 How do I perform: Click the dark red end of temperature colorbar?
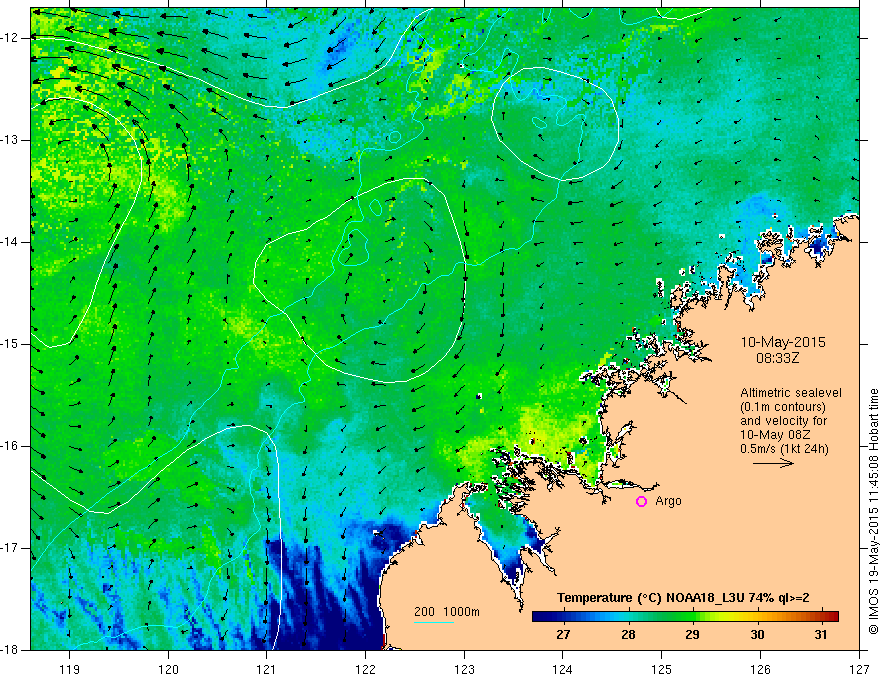[832, 617]
